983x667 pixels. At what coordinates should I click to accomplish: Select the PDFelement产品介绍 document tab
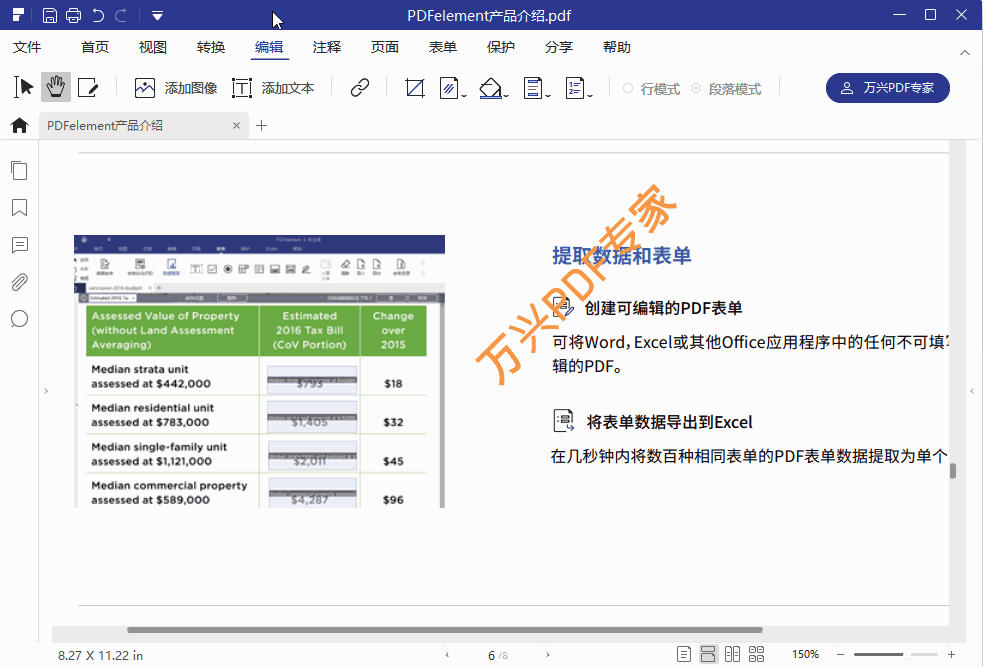(x=144, y=125)
